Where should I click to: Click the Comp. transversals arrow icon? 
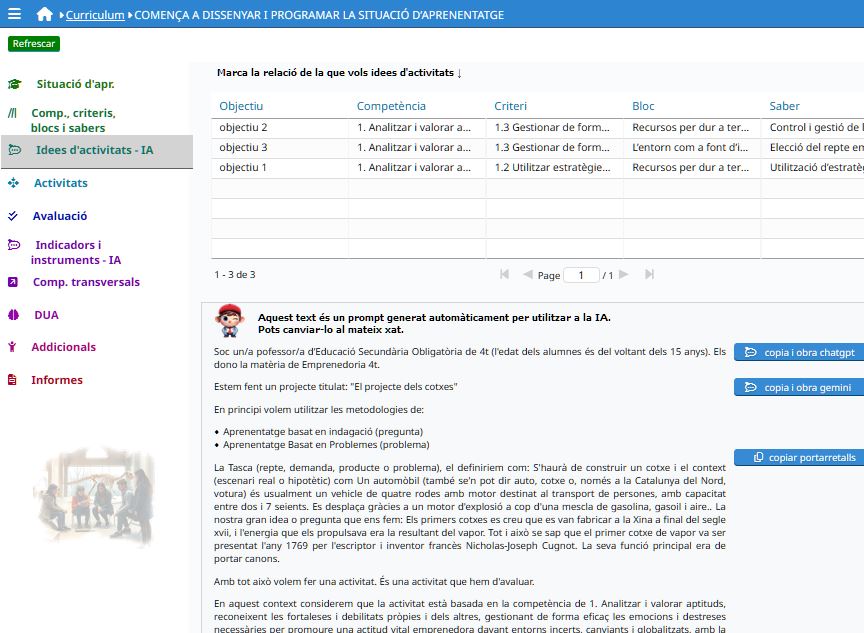pos(13,282)
